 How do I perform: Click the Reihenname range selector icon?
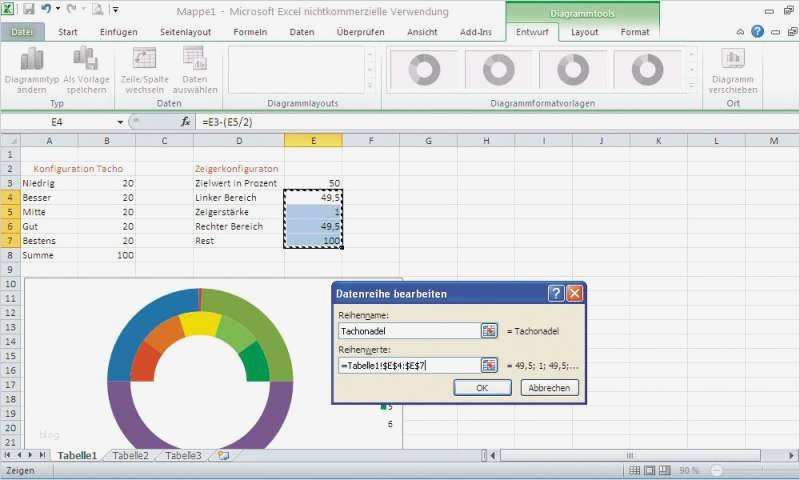[489, 331]
